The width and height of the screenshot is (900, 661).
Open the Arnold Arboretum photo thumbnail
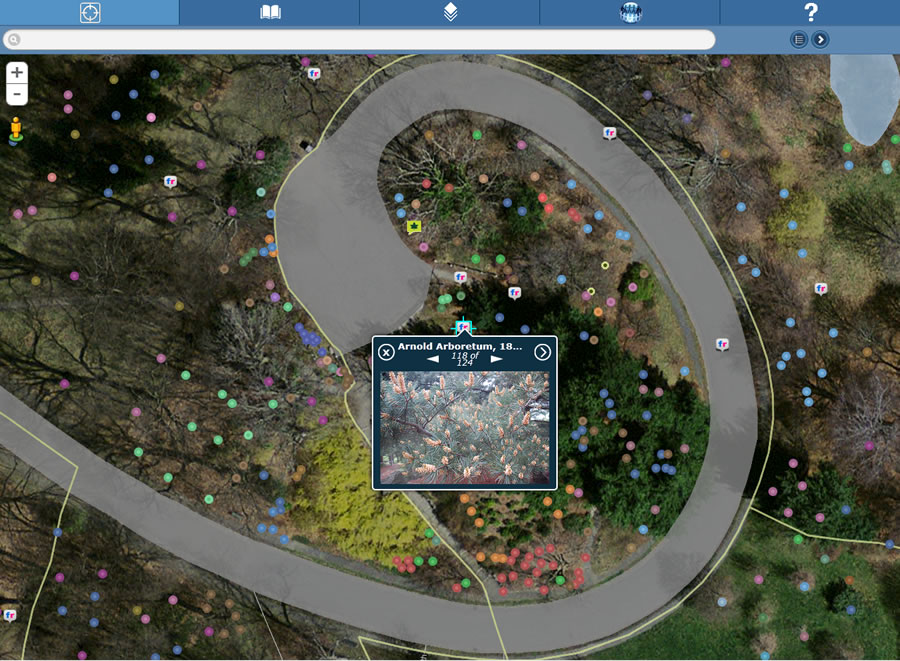point(466,427)
